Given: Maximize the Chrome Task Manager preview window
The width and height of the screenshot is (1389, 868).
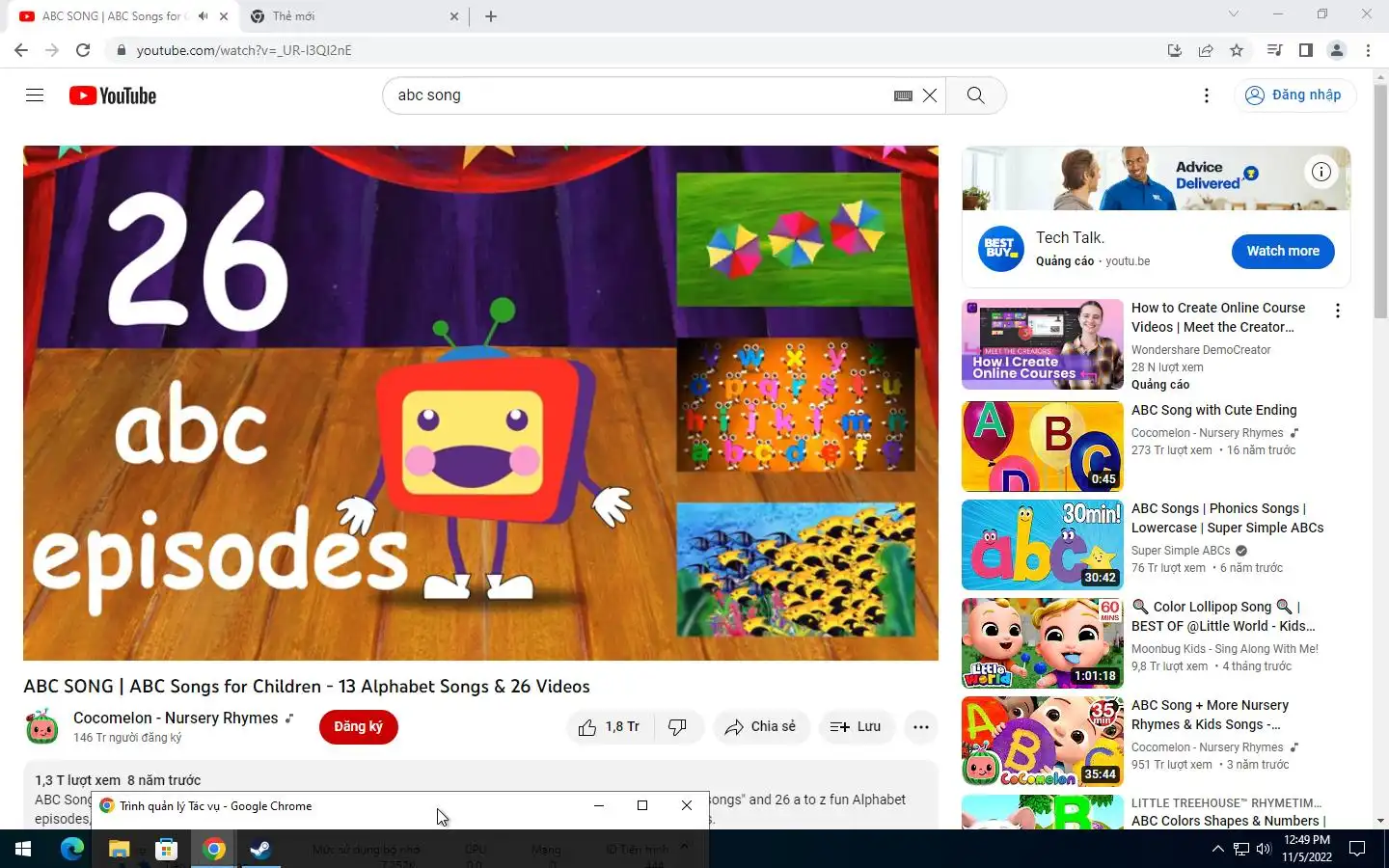Looking at the screenshot, I should (642, 805).
